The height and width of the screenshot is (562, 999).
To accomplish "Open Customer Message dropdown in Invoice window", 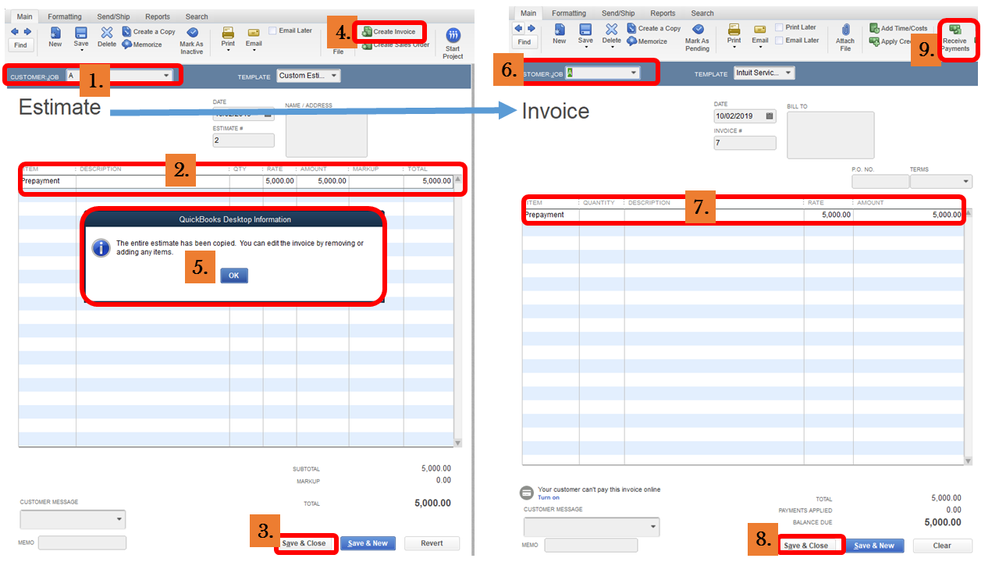I will click(653, 526).
